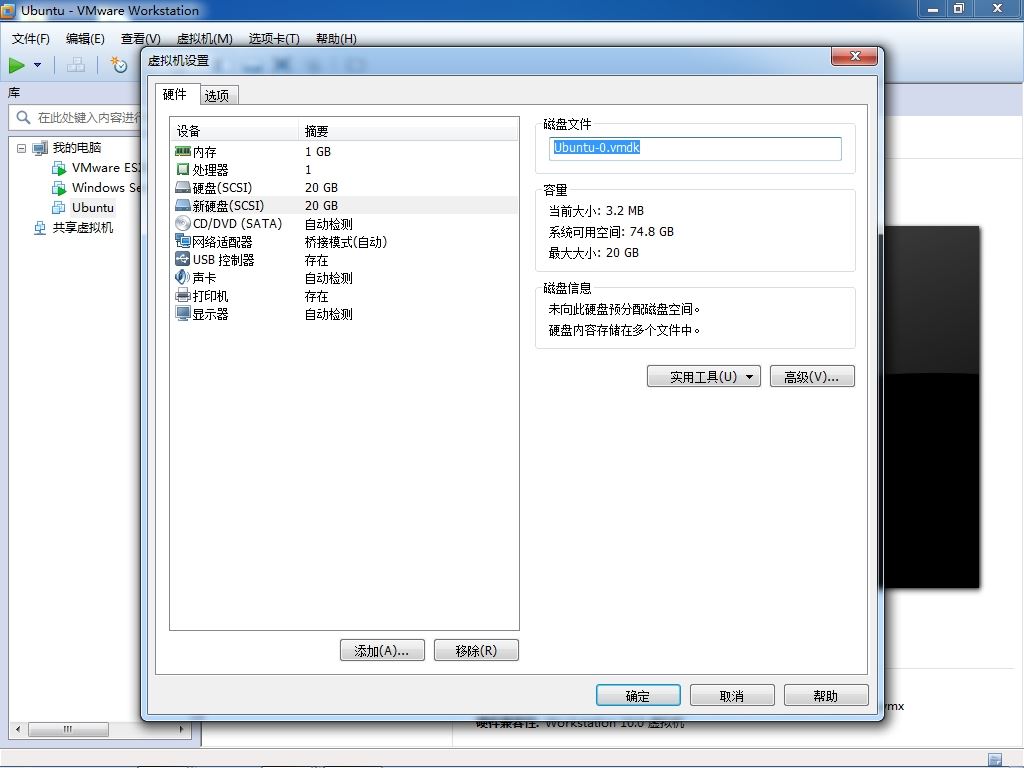Click the grayed send keys toolbar icon
Screen dimensions: 1024x768
76,65
